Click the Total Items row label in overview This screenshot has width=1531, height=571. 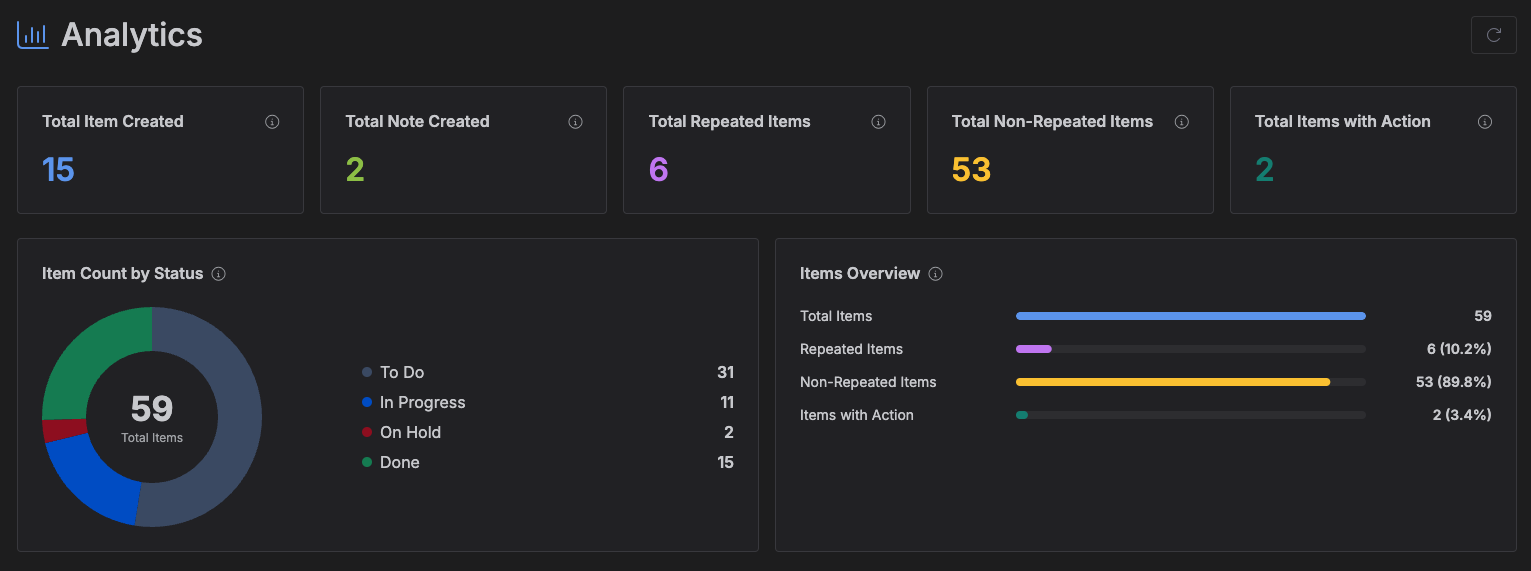coord(836,316)
